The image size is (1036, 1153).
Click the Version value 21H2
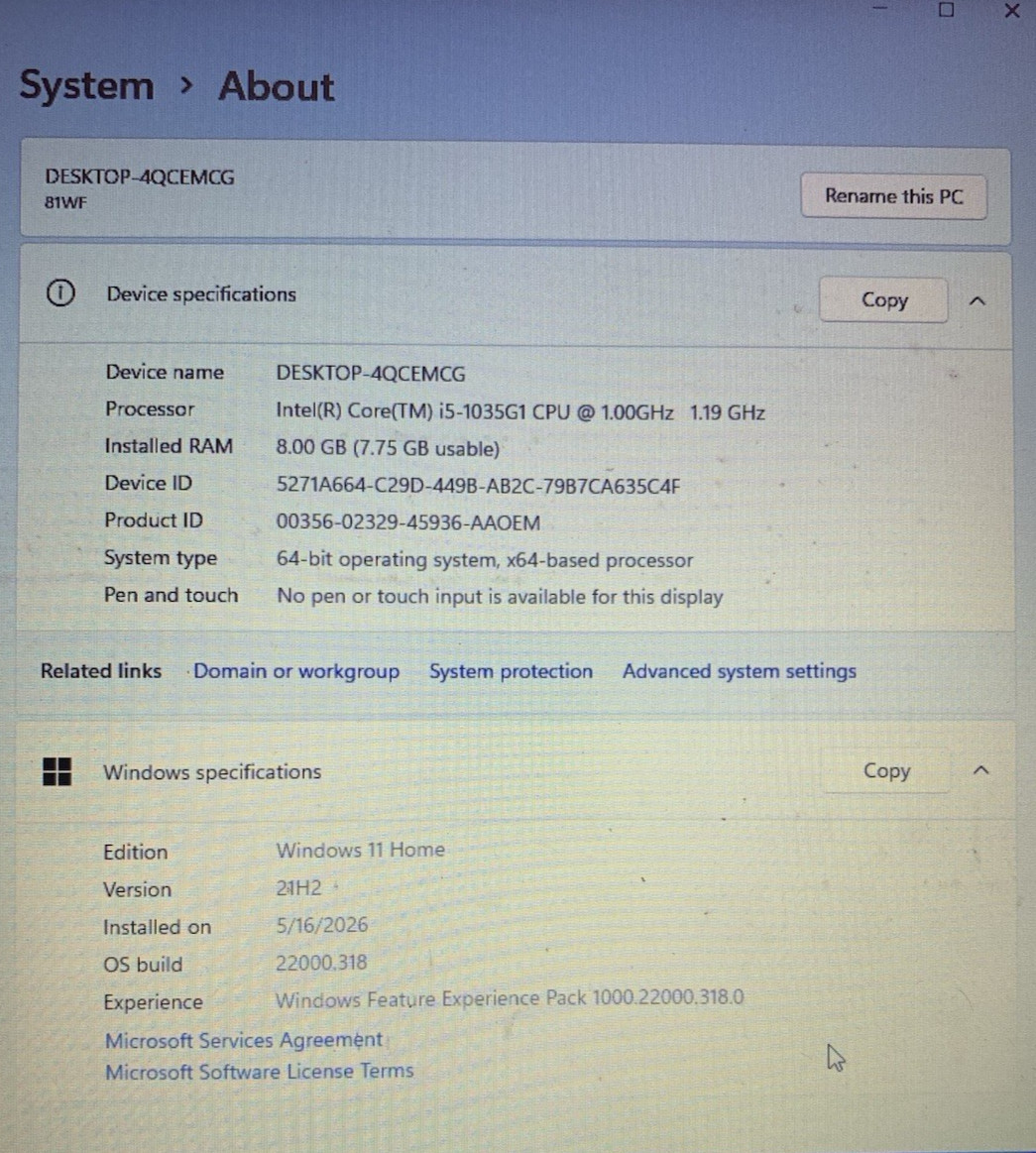click(298, 887)
